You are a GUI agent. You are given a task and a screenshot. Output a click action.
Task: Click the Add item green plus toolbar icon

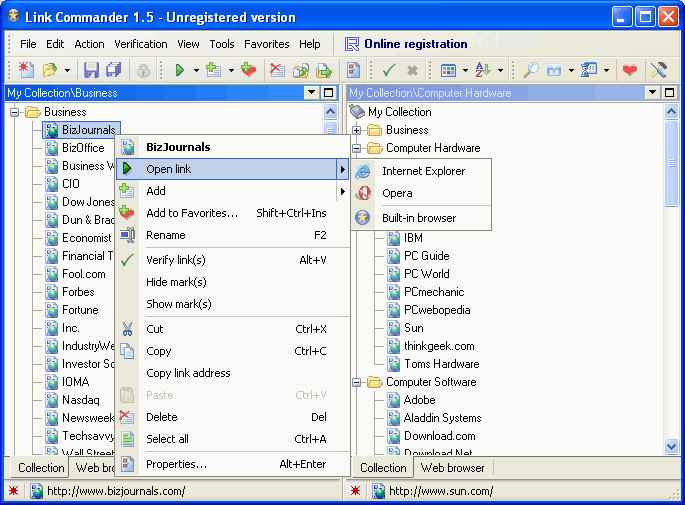pos(213,70)
